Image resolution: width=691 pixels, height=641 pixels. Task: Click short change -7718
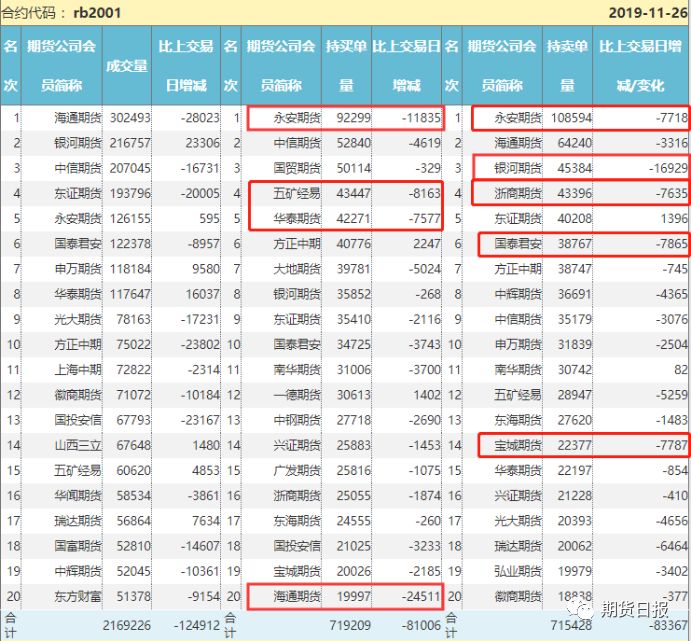[671, 118]
